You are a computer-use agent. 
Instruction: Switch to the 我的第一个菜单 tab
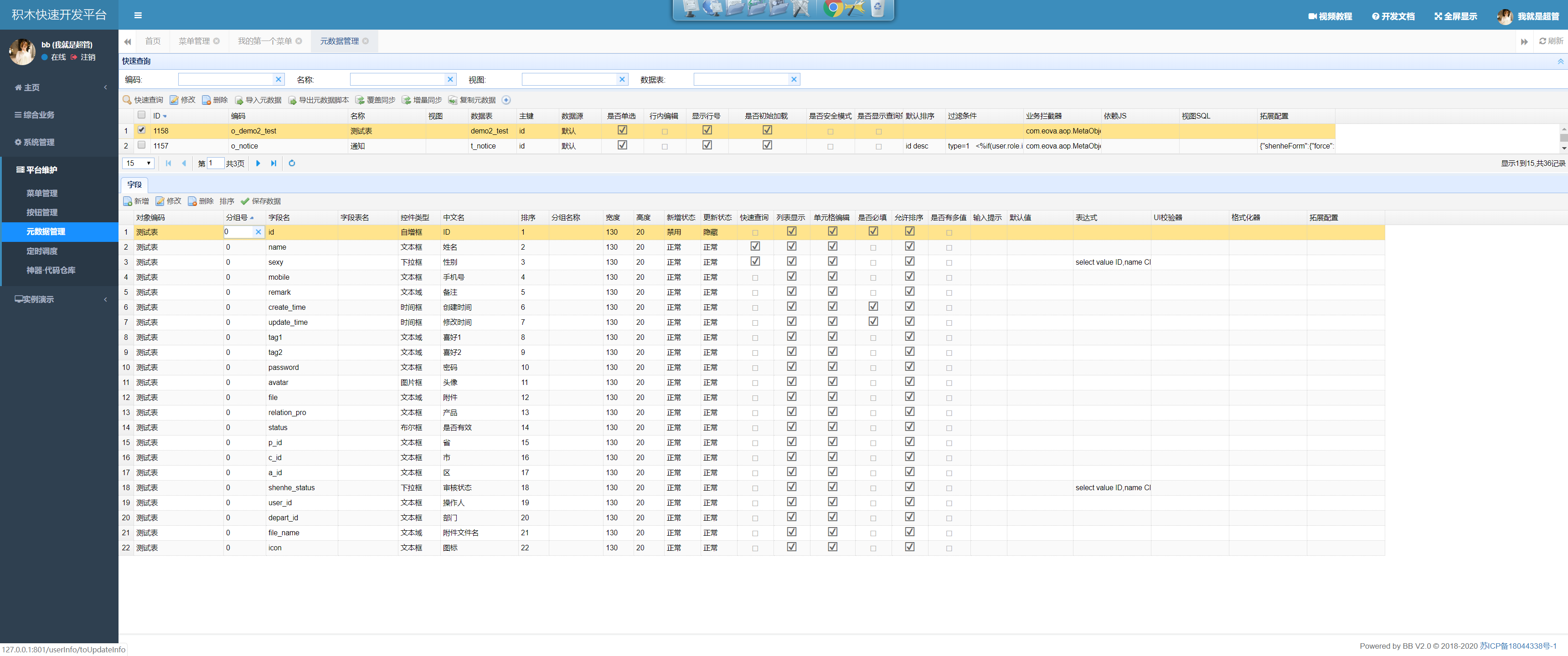pyautogui.click(x=265, y=41)
